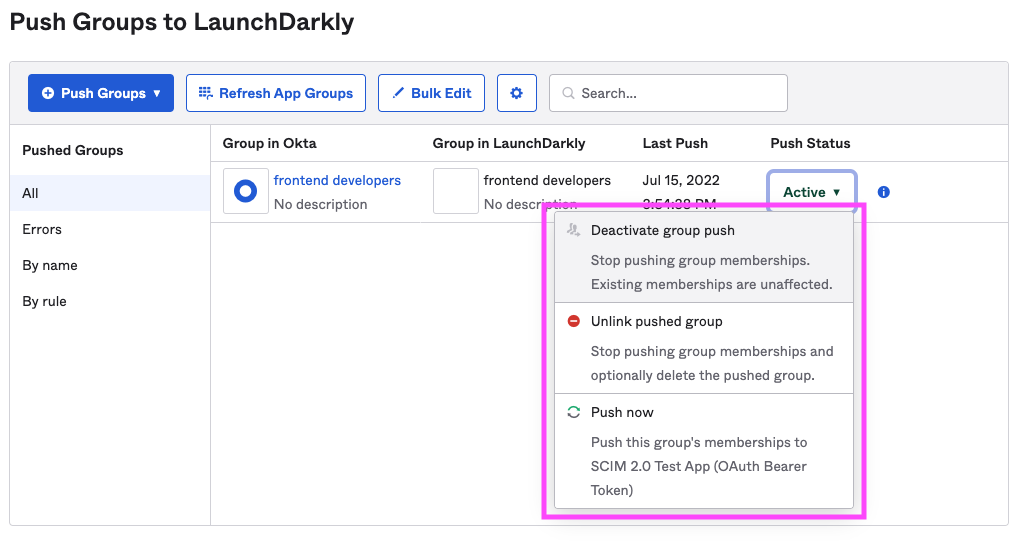Viewport: 1022px width, 542px height.
Task: Click the magnifier icon in search box
Action: point(568,93)
